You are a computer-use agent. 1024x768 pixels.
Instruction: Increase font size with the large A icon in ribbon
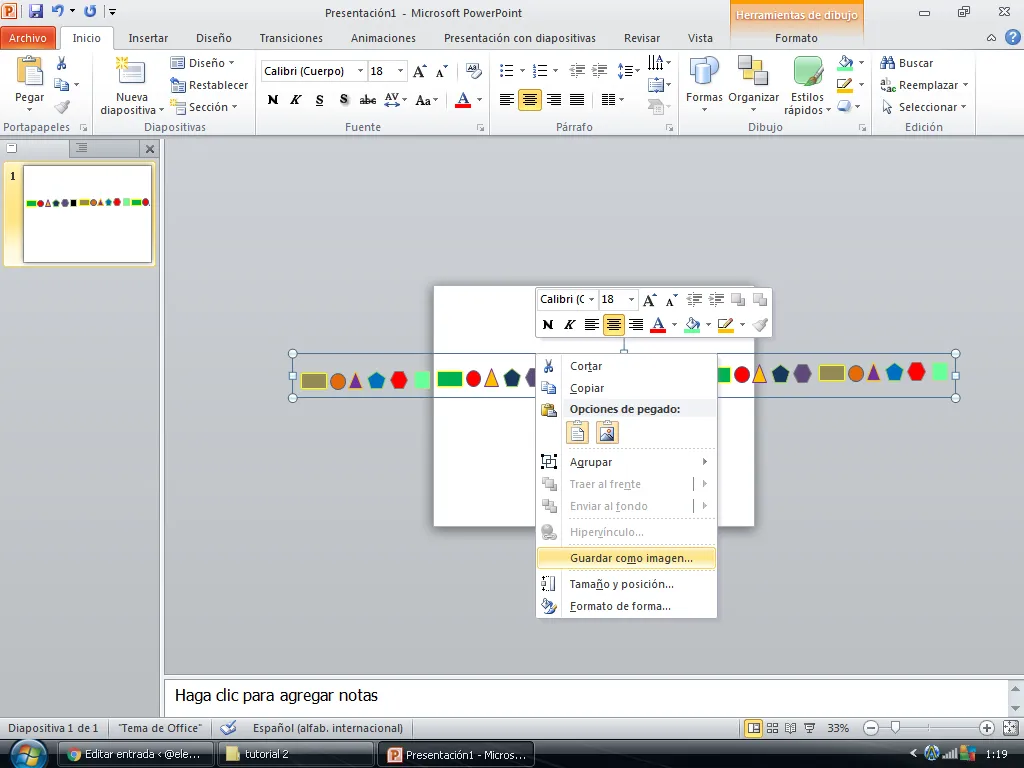[420, 71]
